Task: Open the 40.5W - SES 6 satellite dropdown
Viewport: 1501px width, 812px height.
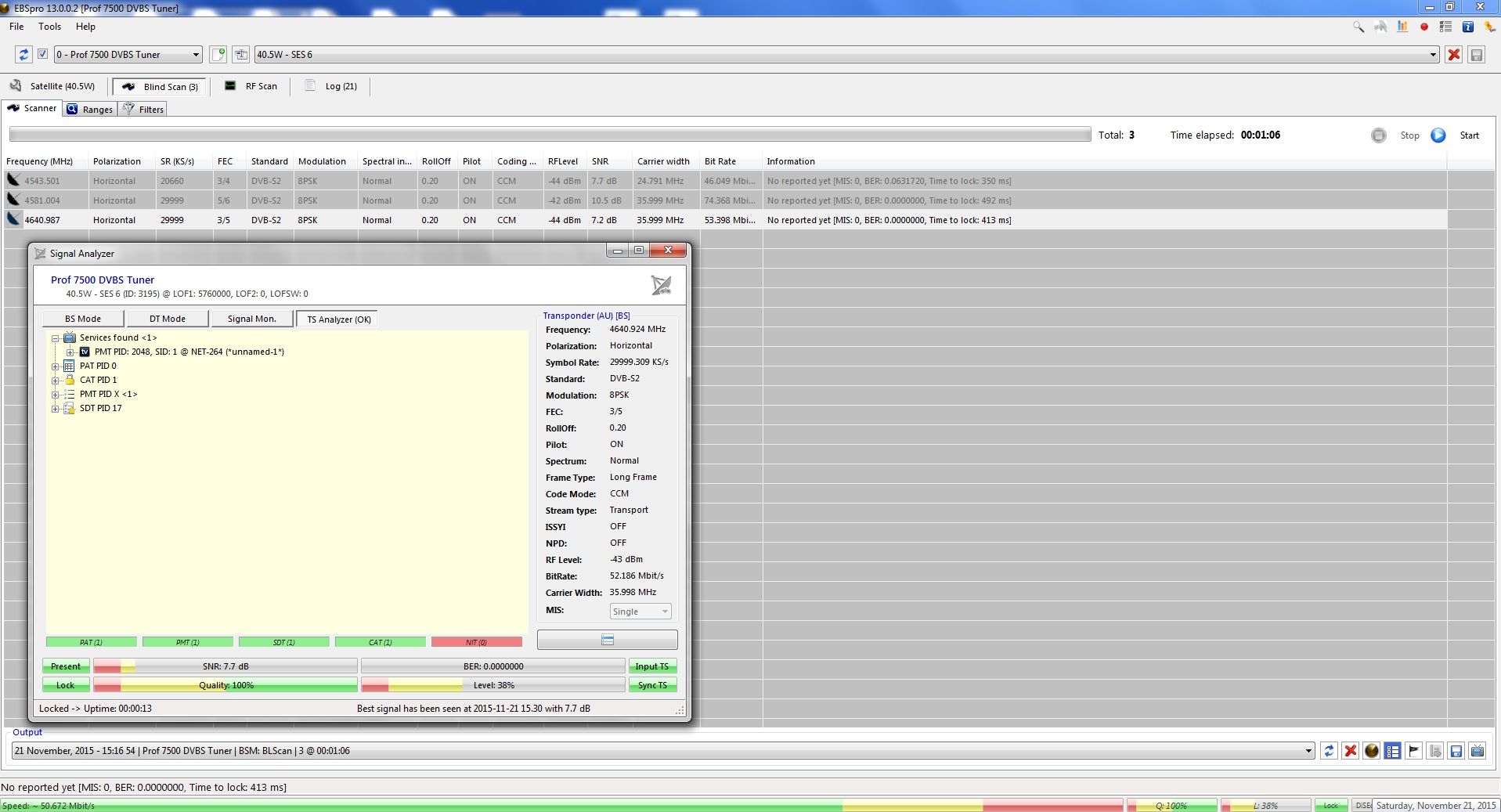Action: (x=846, y=55)
